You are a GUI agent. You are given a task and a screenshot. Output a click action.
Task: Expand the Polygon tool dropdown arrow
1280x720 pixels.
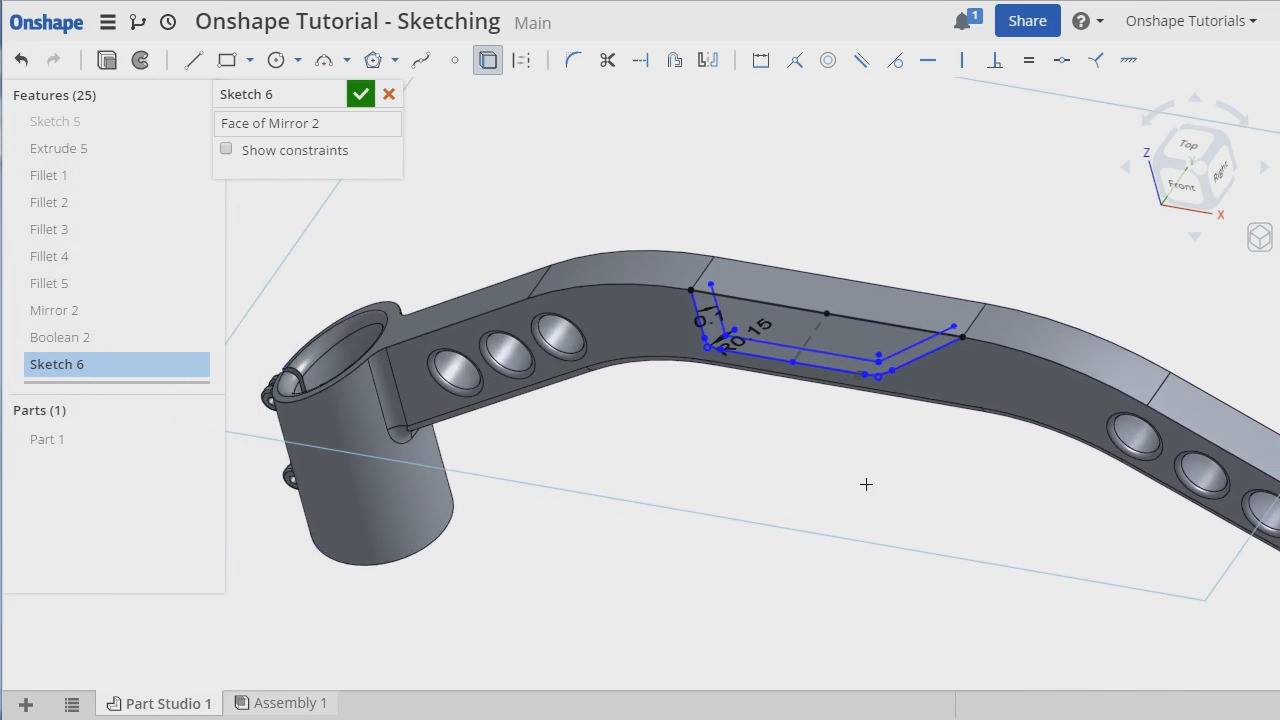[x=395, y=60]
